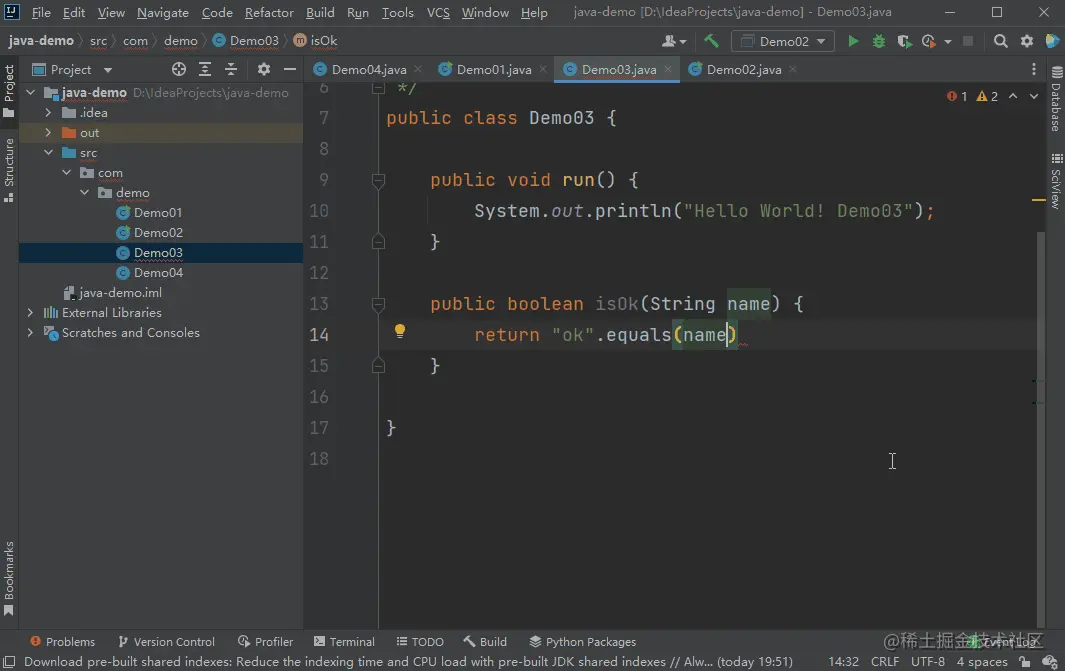Image resolution: width=1065 pixels, height=671 pixels.
Task: Open the Problems tool window
Action: (x=62, y=642)
